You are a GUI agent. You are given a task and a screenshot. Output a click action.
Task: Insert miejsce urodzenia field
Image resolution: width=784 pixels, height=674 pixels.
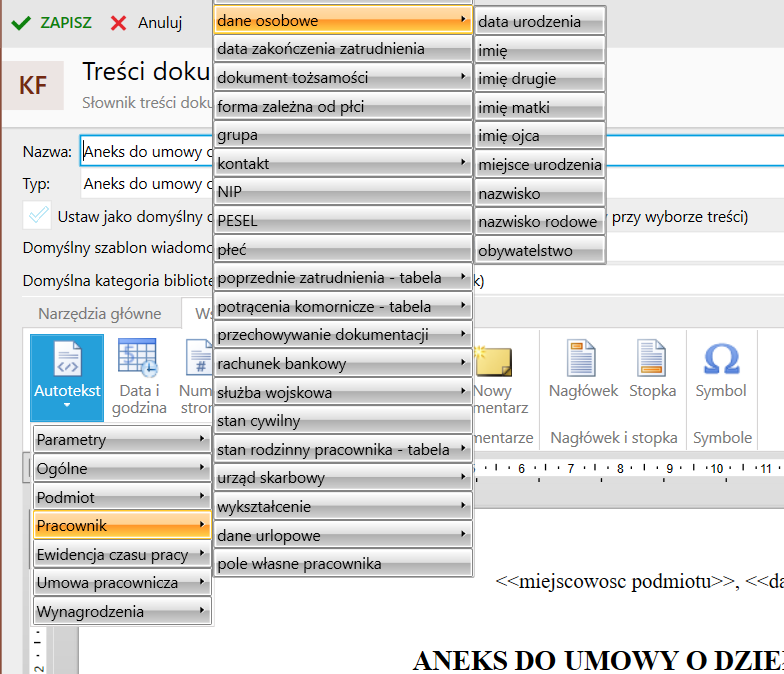[x=540, y=164]
